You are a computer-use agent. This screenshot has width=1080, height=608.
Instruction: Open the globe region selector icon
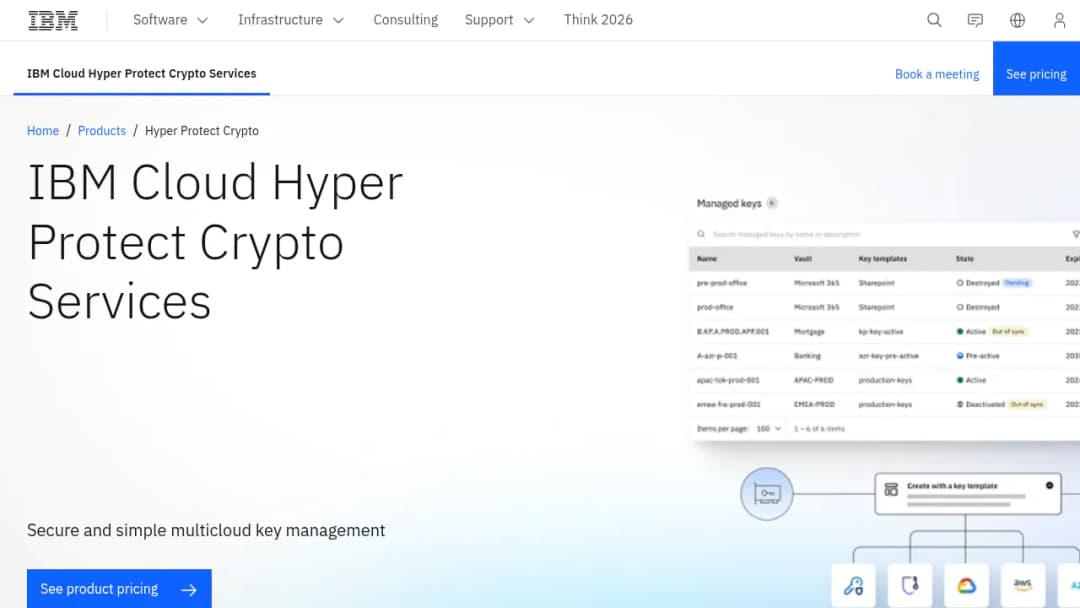tap(1017, 20)
